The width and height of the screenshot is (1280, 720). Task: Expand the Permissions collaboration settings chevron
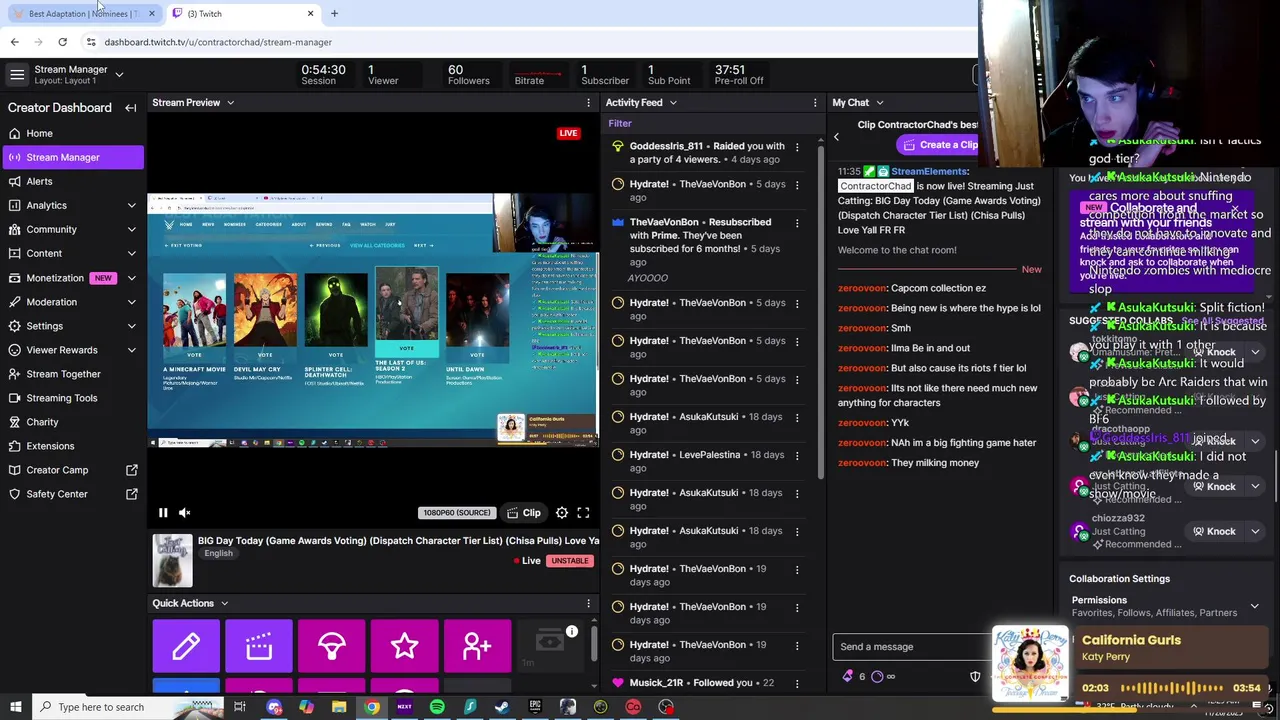(x=1255, y=606)
